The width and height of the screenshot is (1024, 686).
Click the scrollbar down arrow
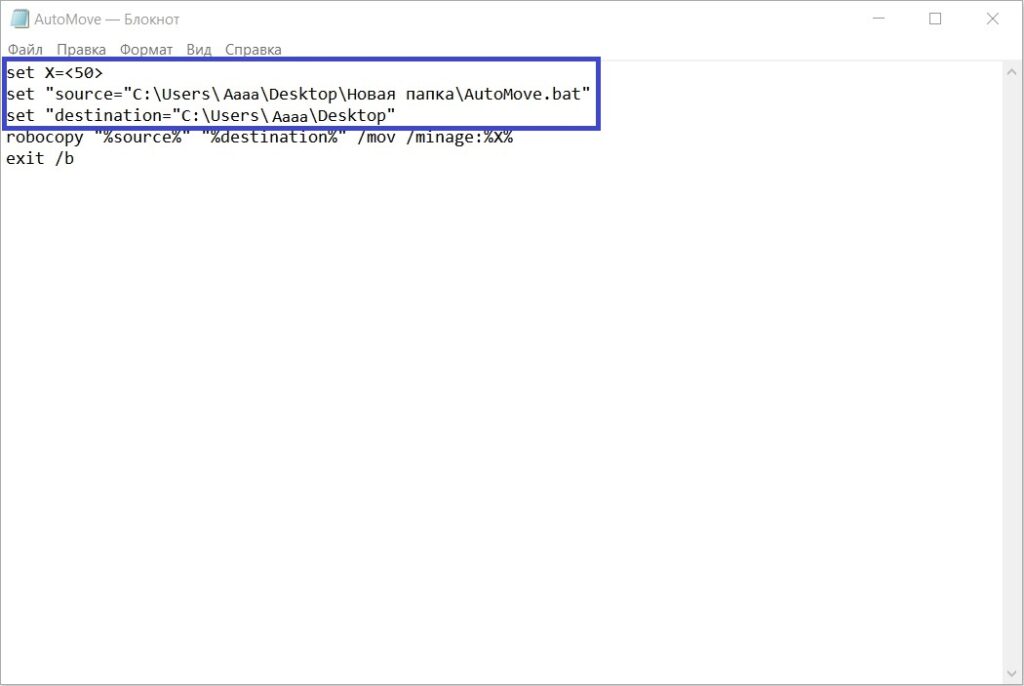coord(1012,673)
